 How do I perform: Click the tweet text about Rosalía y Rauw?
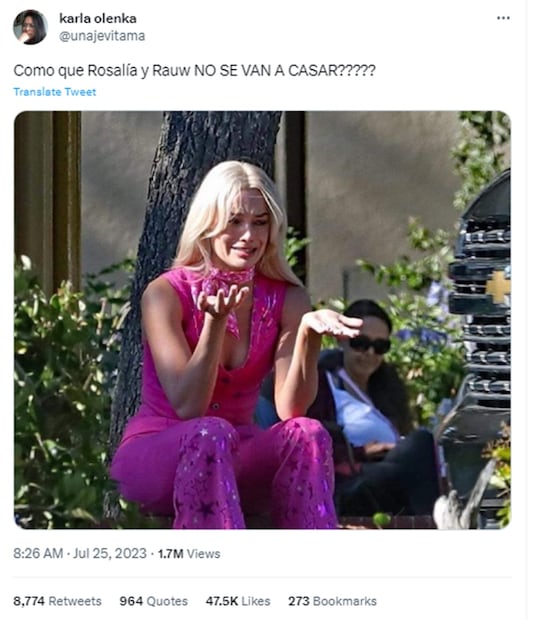pos(194,71)
